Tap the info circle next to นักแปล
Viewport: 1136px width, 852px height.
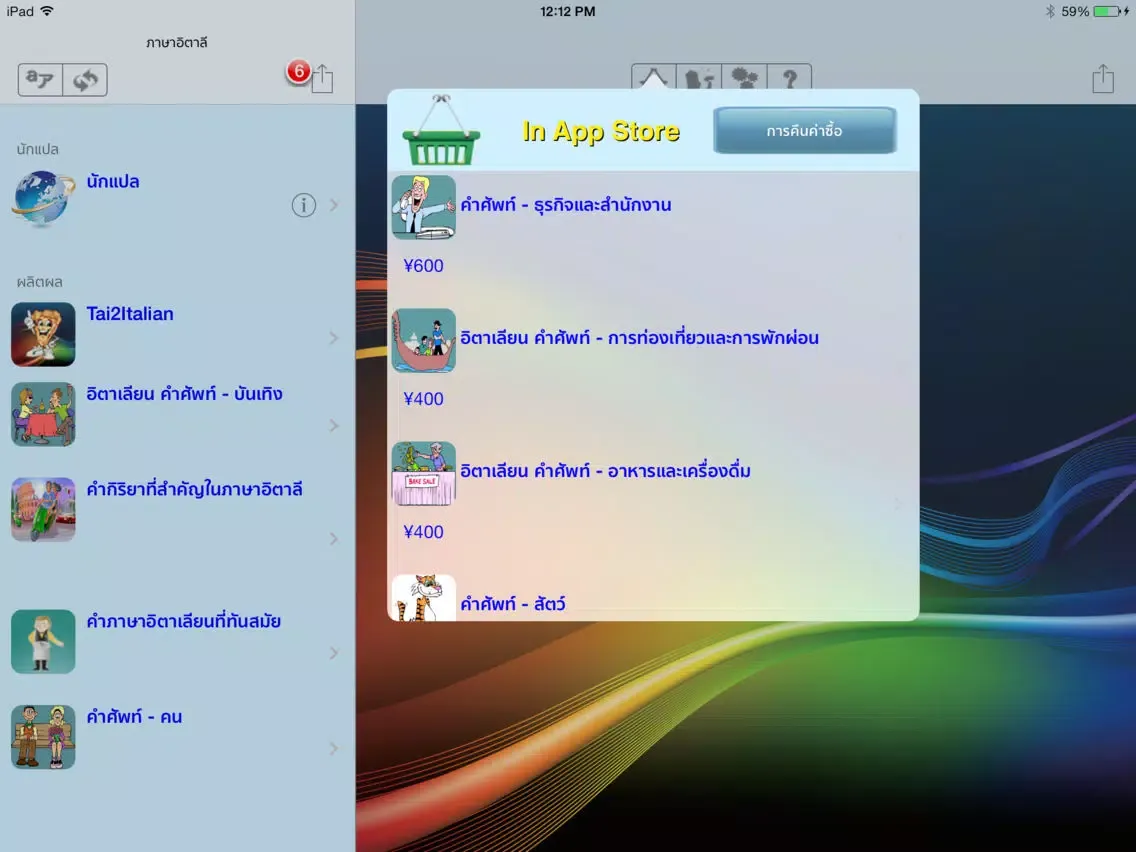[304, 205]
